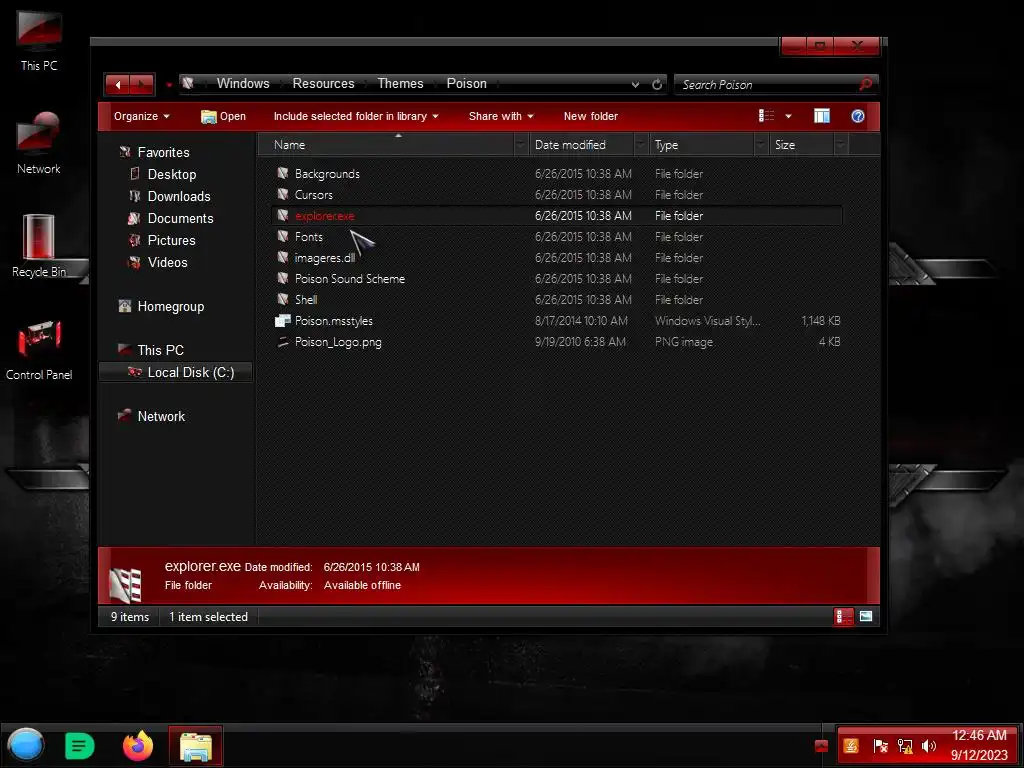Image resolution: width=1024 pixels, height=768 pixels.
Task: Click the Open toolbar button
Action: pyautogui.click(x=223, y=116)
